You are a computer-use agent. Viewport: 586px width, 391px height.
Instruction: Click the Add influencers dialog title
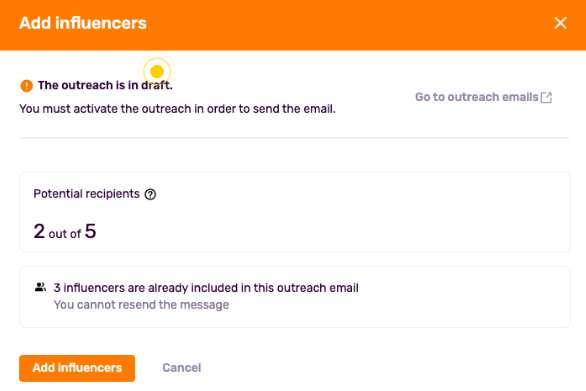[83, 23]
